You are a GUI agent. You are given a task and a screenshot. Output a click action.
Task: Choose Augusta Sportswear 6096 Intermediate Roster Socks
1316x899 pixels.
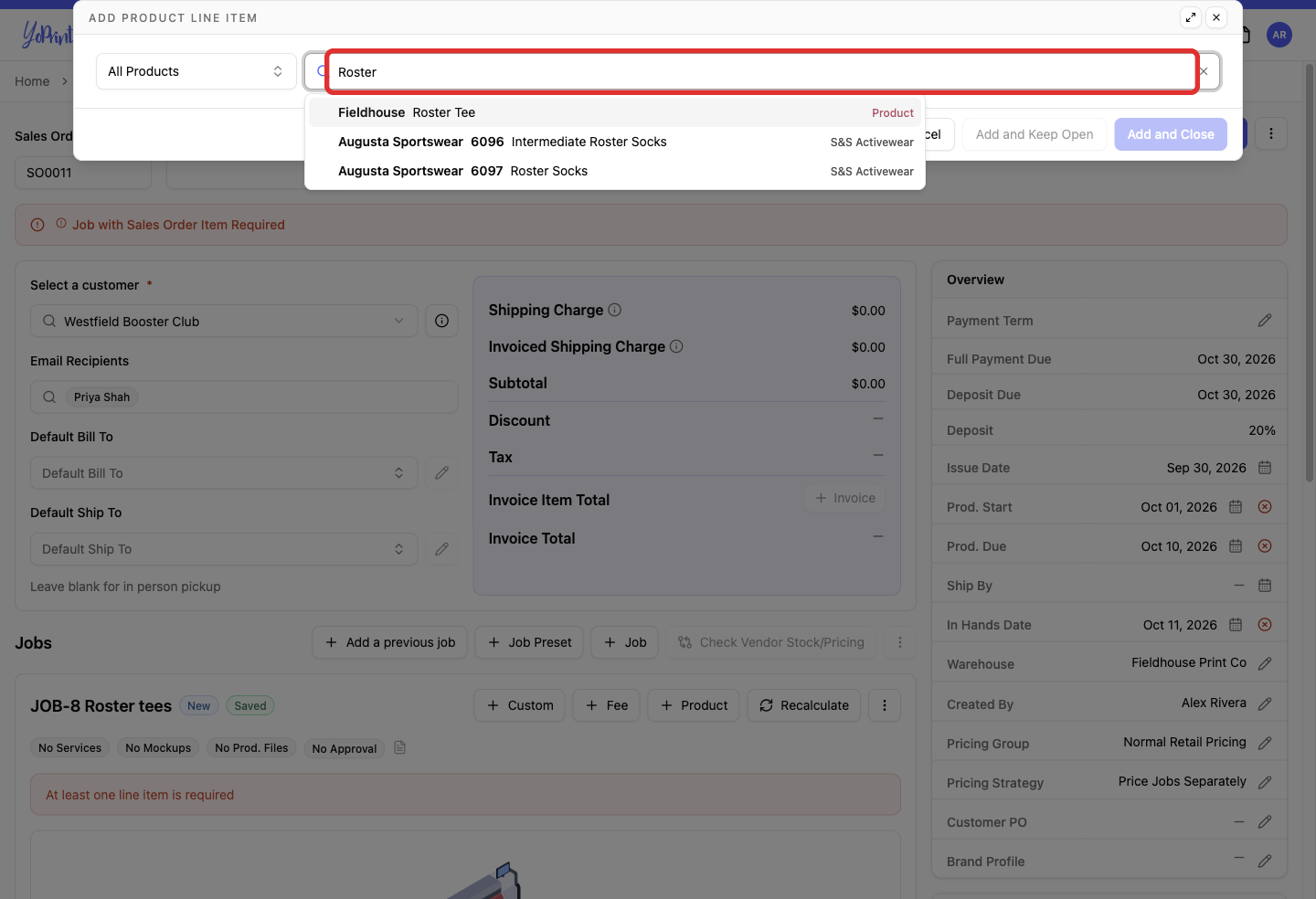point(617,142)
